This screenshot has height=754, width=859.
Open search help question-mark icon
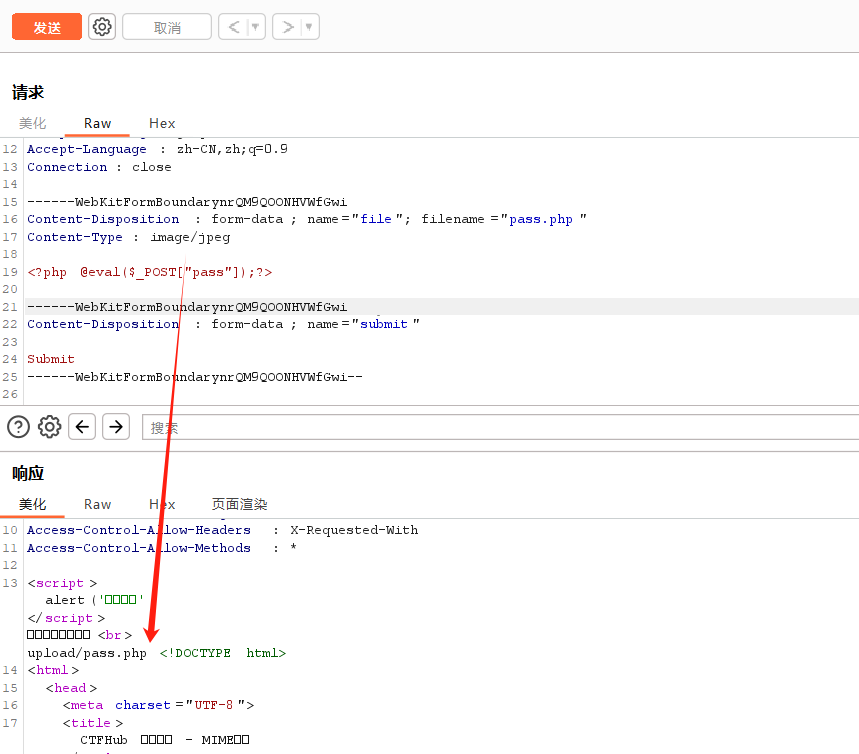pos(19,426)
